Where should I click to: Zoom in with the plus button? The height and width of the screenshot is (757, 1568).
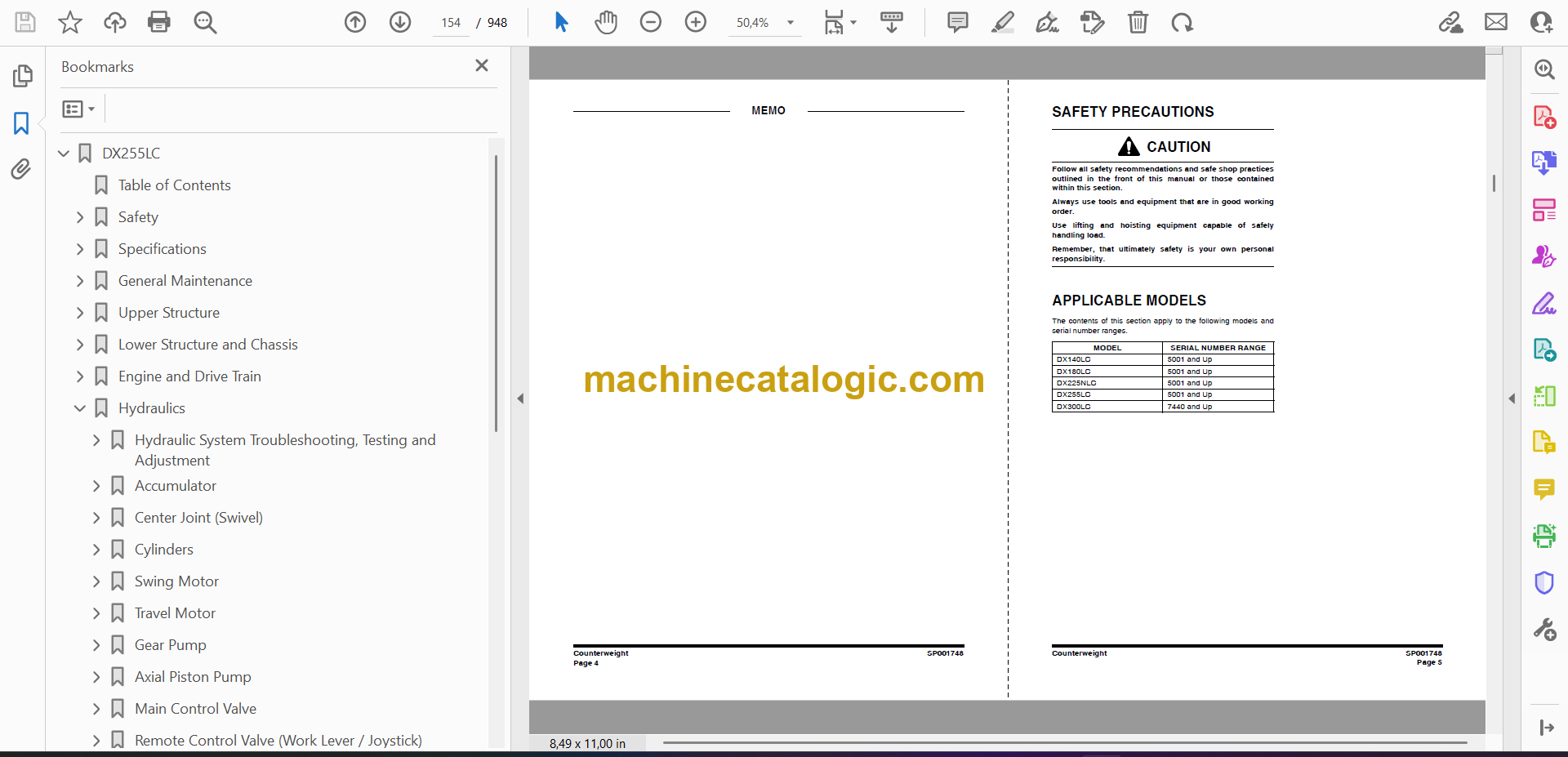tap(696, 22)
